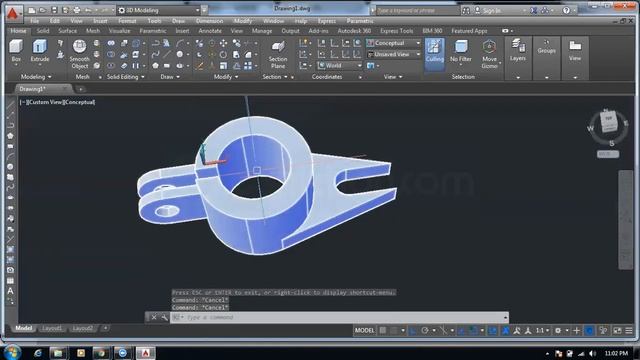Open the Move Gizmo tool
The height and width of the screenshot is (360, 640).
[489, 54]
